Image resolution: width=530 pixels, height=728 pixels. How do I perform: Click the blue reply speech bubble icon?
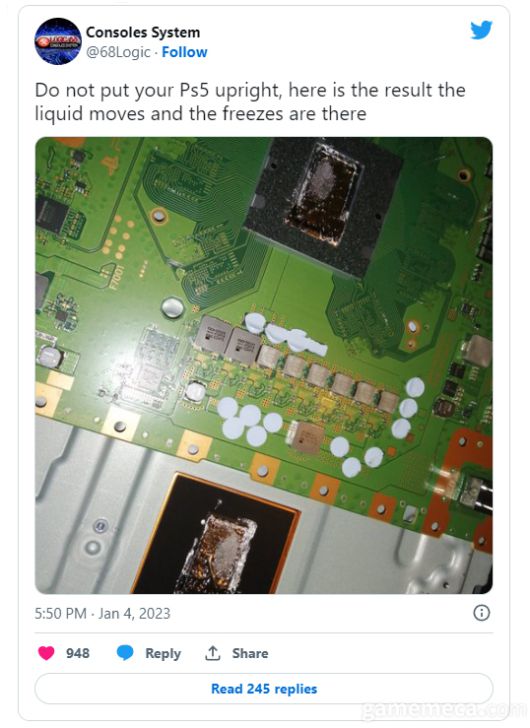[125, 653]
